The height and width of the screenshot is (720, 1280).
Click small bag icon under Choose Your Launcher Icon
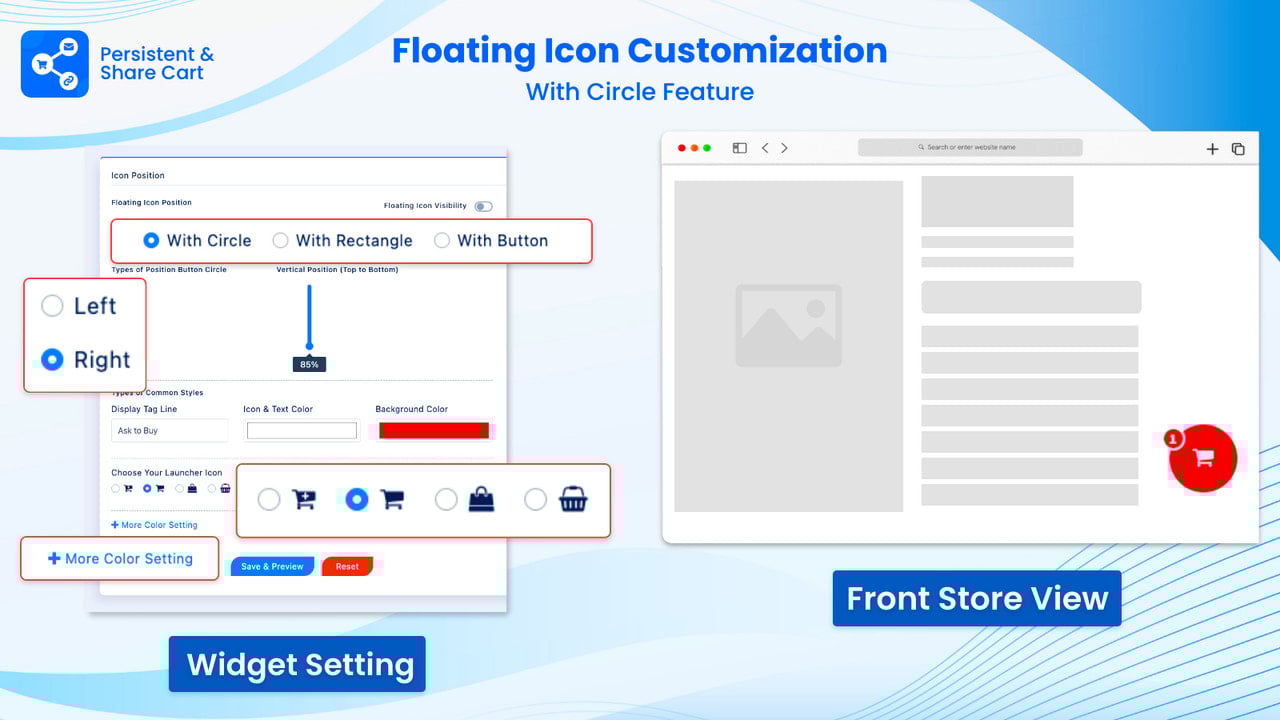(192, 489)
